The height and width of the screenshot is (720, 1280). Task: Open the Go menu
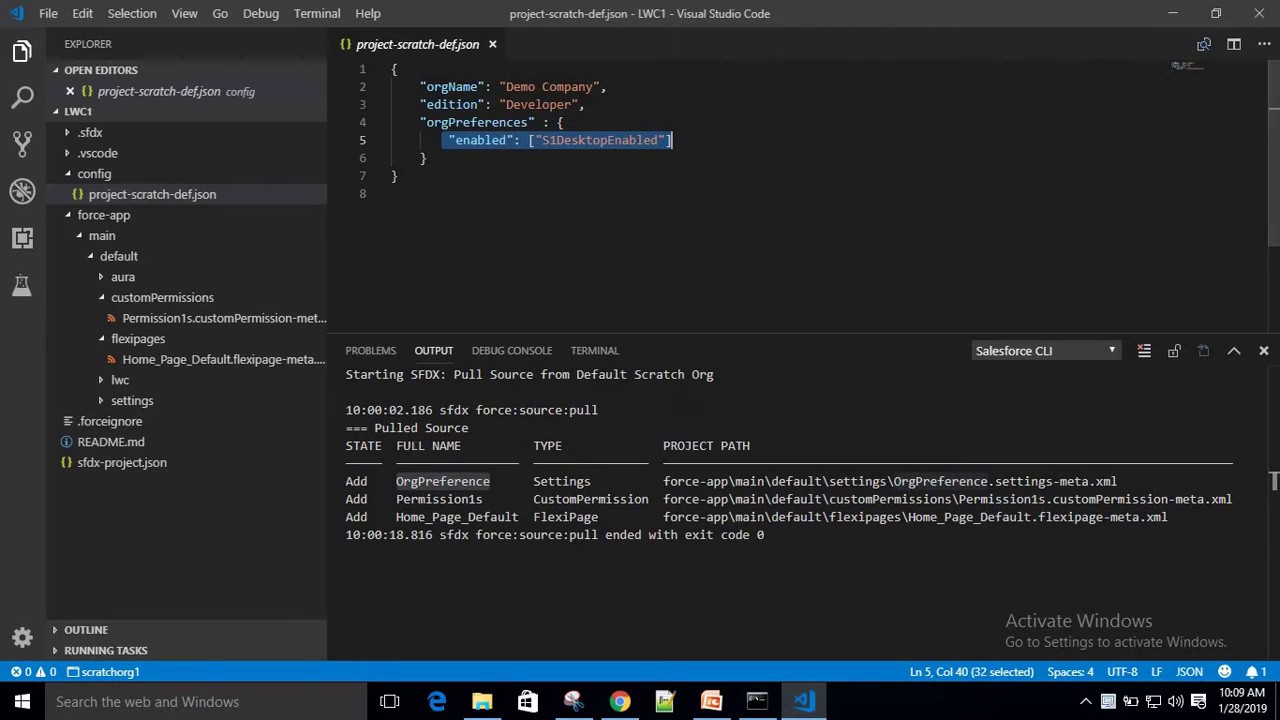[220, 13]
